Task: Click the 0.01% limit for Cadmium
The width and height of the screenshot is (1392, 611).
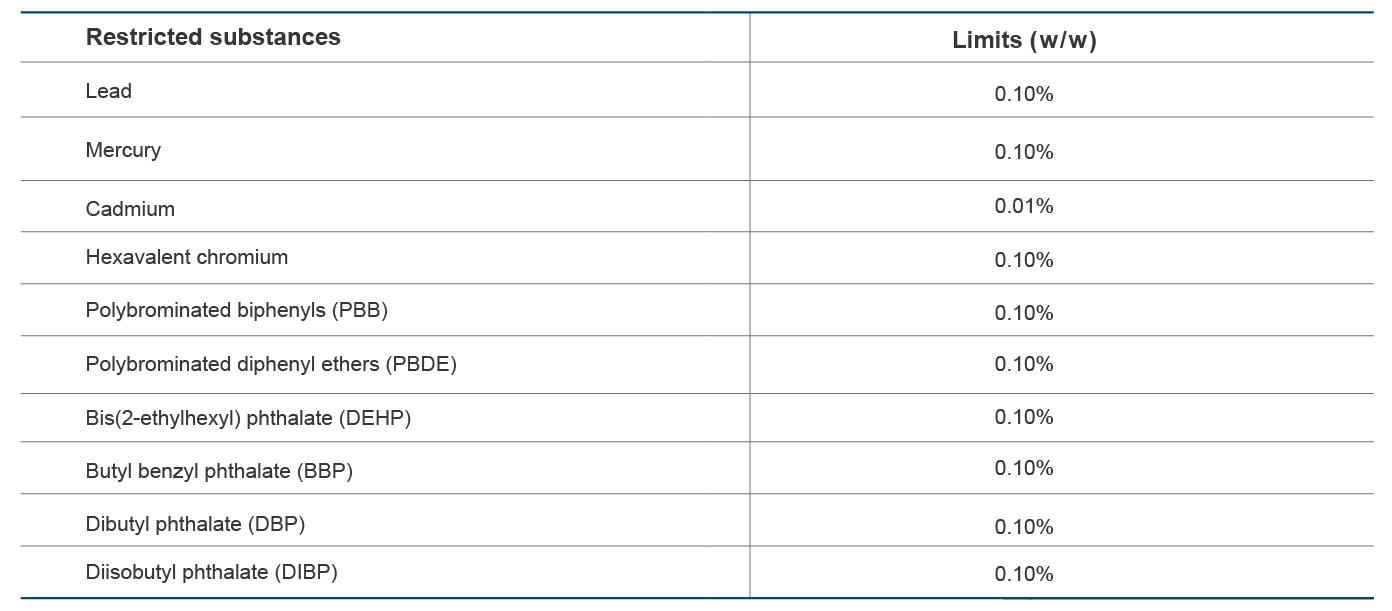Action: click(1024, 206)
